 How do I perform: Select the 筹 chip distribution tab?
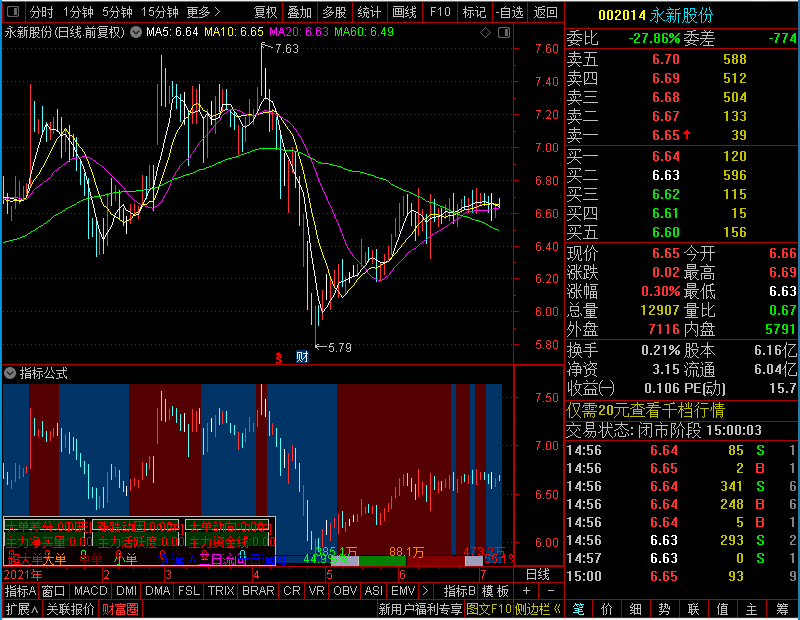pyautogui.click(x=783, y=609)
